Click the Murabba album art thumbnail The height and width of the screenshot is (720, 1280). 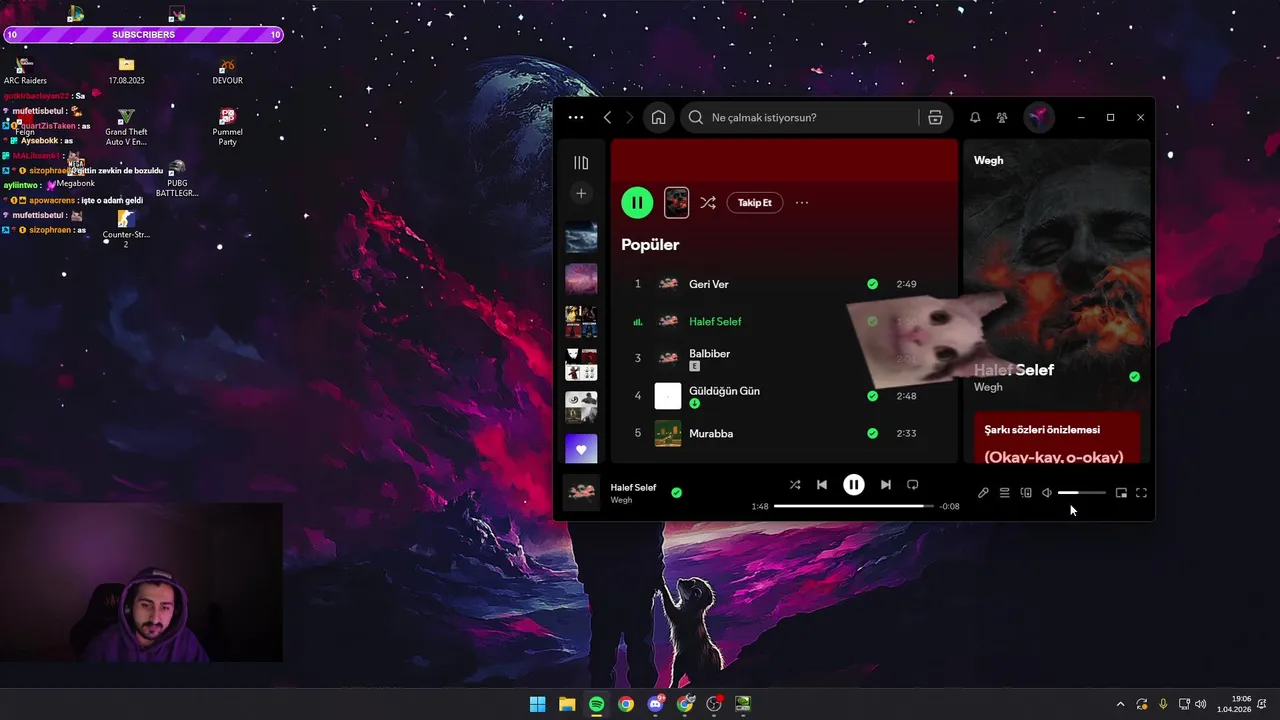tap(668, 433)
